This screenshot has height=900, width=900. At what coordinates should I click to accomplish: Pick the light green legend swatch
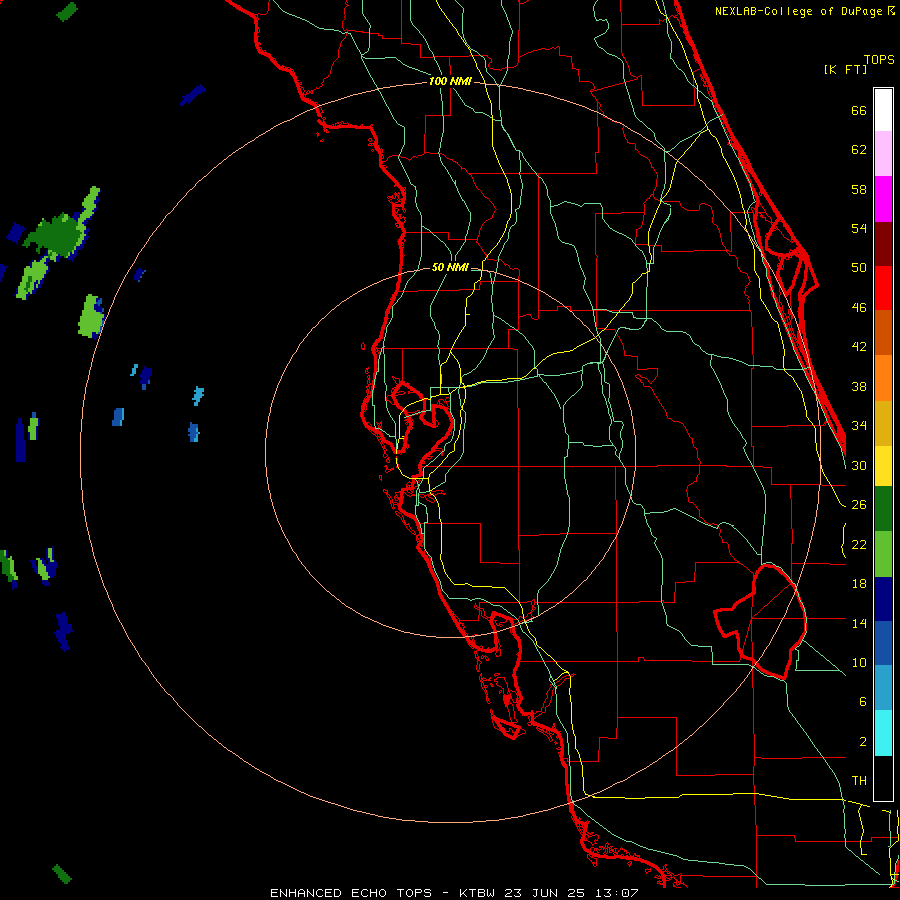[883, 554]
